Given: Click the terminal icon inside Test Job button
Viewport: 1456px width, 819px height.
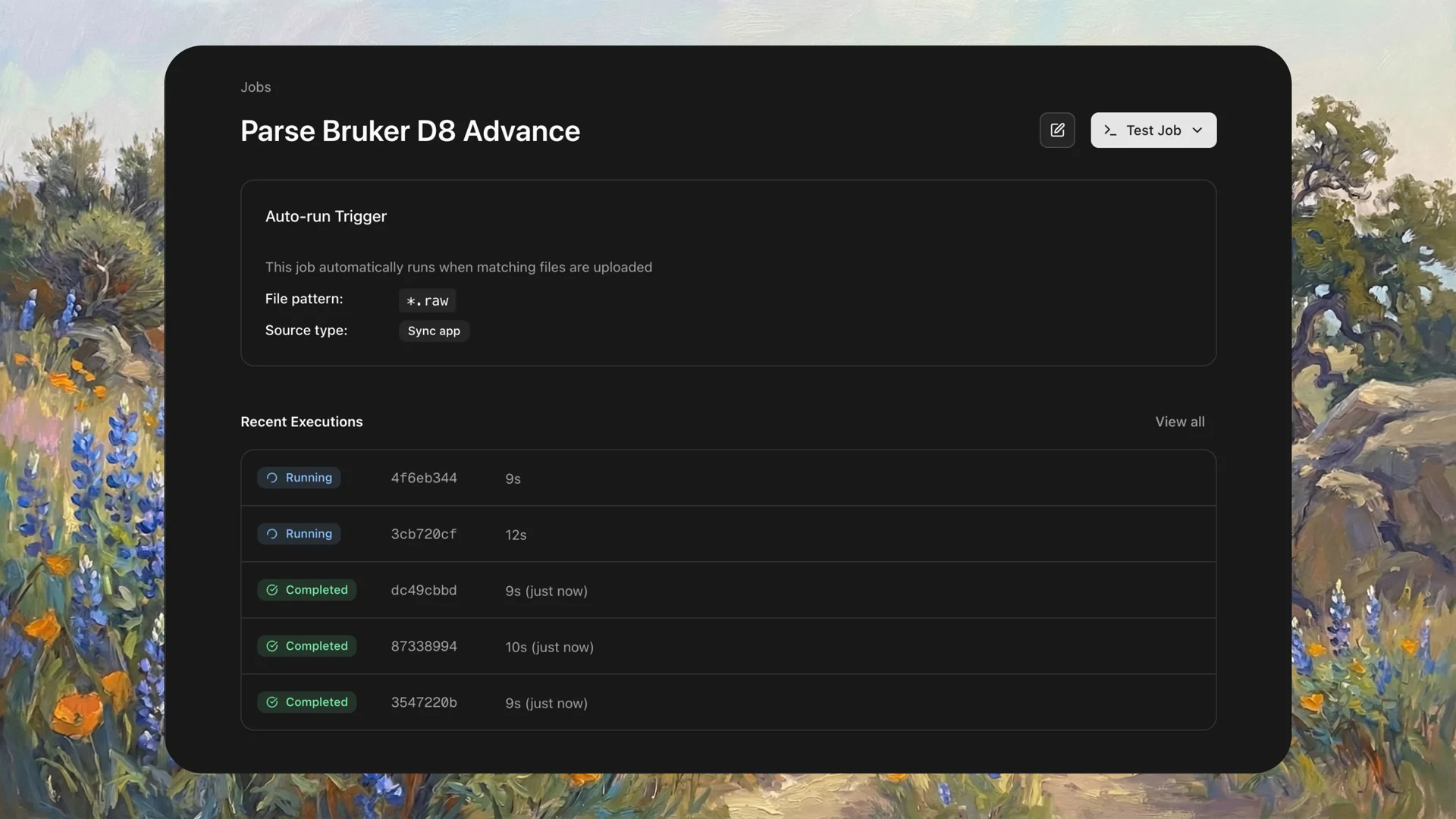Looking at the screenshot, I should pyautogui.click(x=1110, y=130).
